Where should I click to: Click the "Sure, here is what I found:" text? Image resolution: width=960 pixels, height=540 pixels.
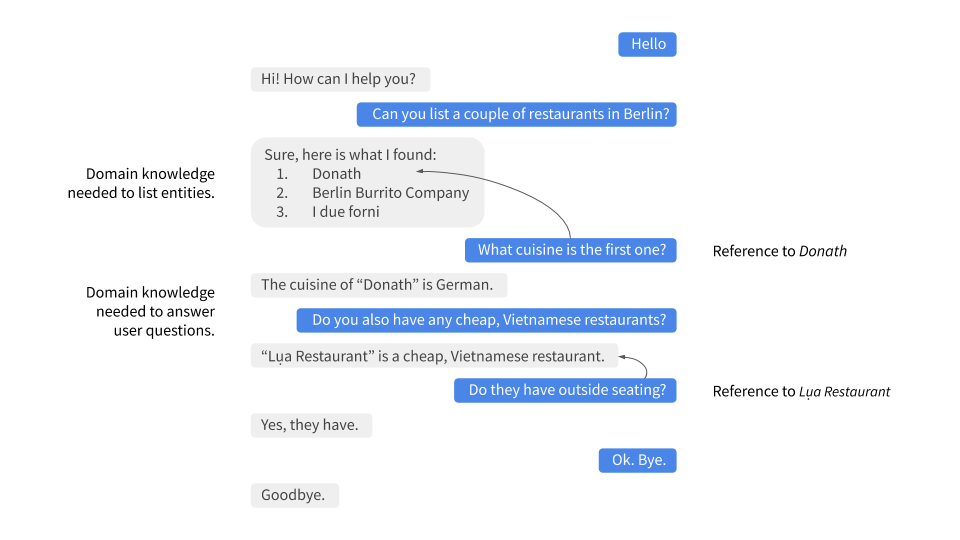350,154
